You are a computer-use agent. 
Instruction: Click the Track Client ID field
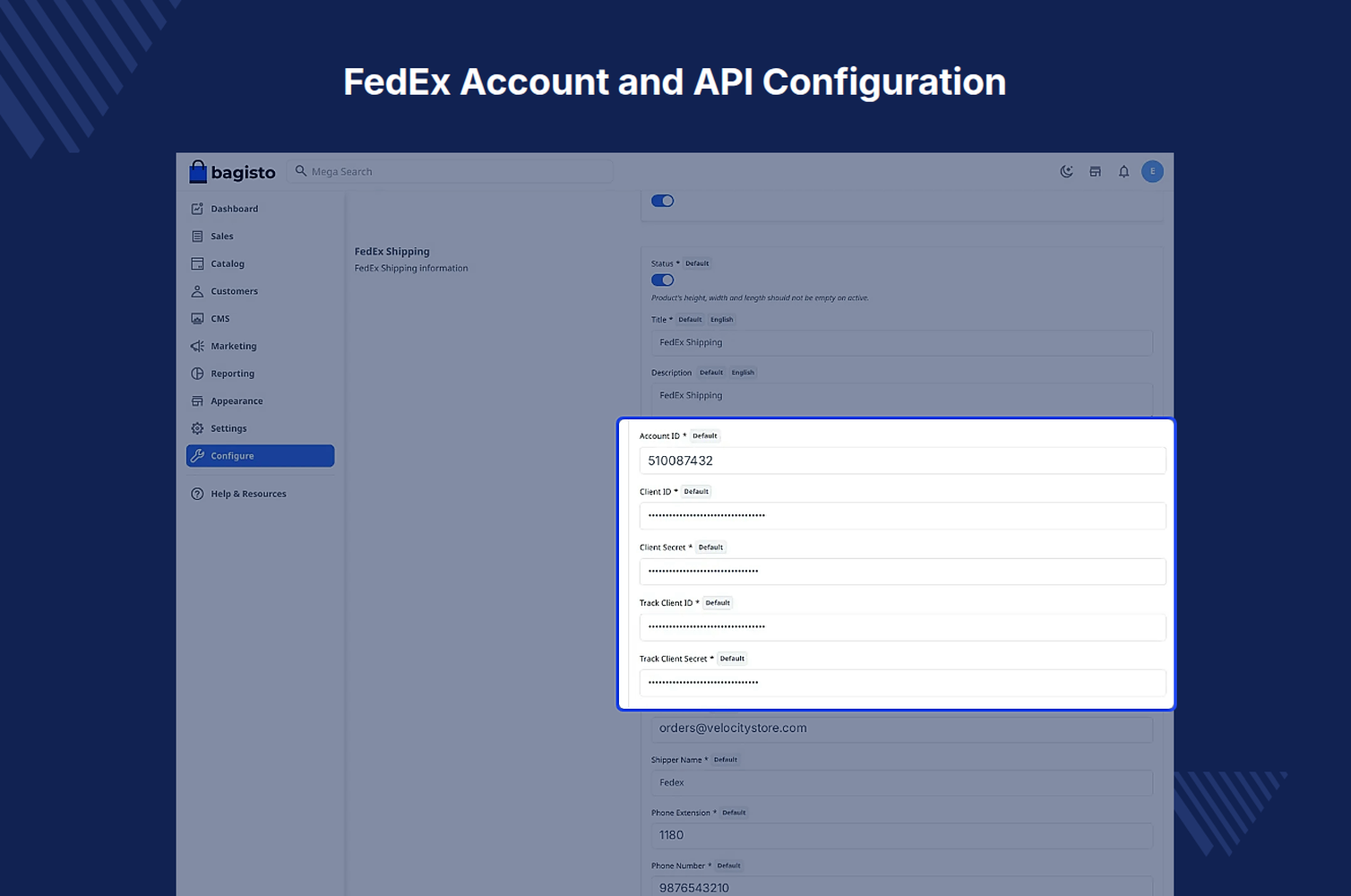(902, 627)
